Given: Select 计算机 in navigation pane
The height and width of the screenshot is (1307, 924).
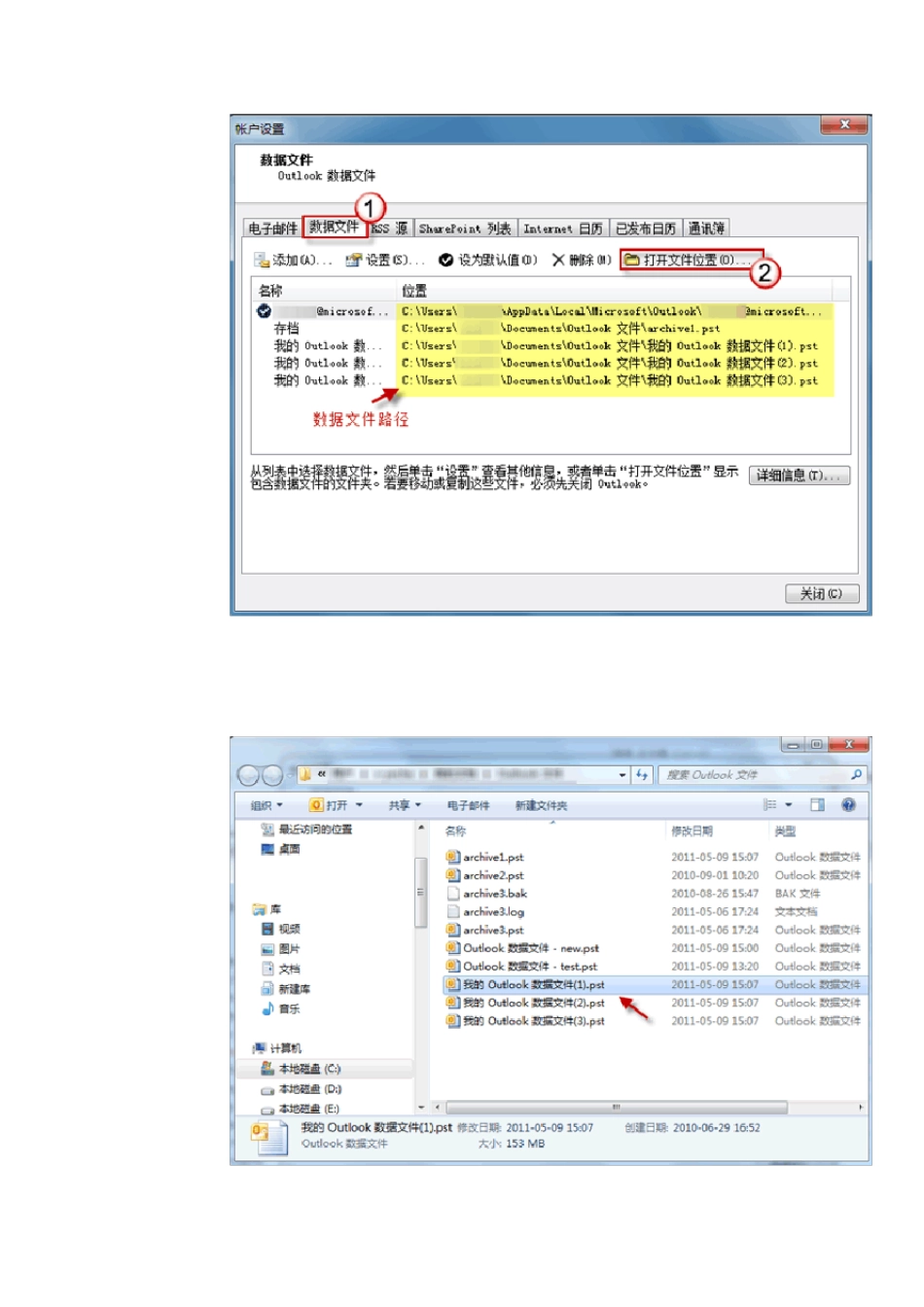Looking at the screenshot, I should (277, 1048).
